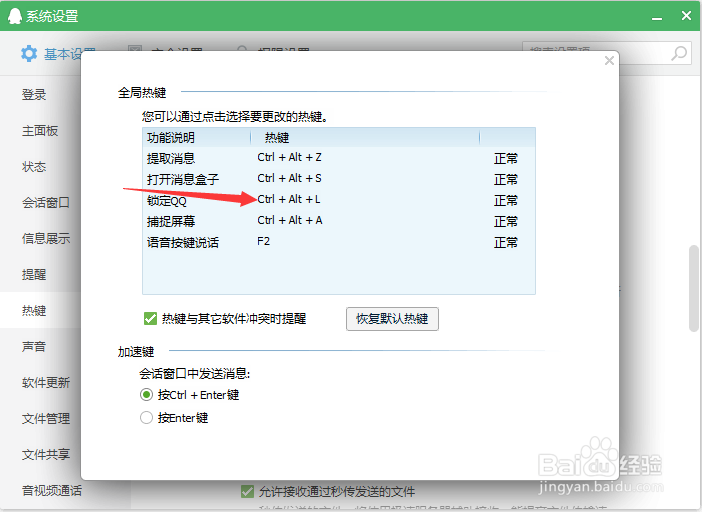Open 主面板 settings in sidebar
The image size is (702, 512).
click(40, 130)
